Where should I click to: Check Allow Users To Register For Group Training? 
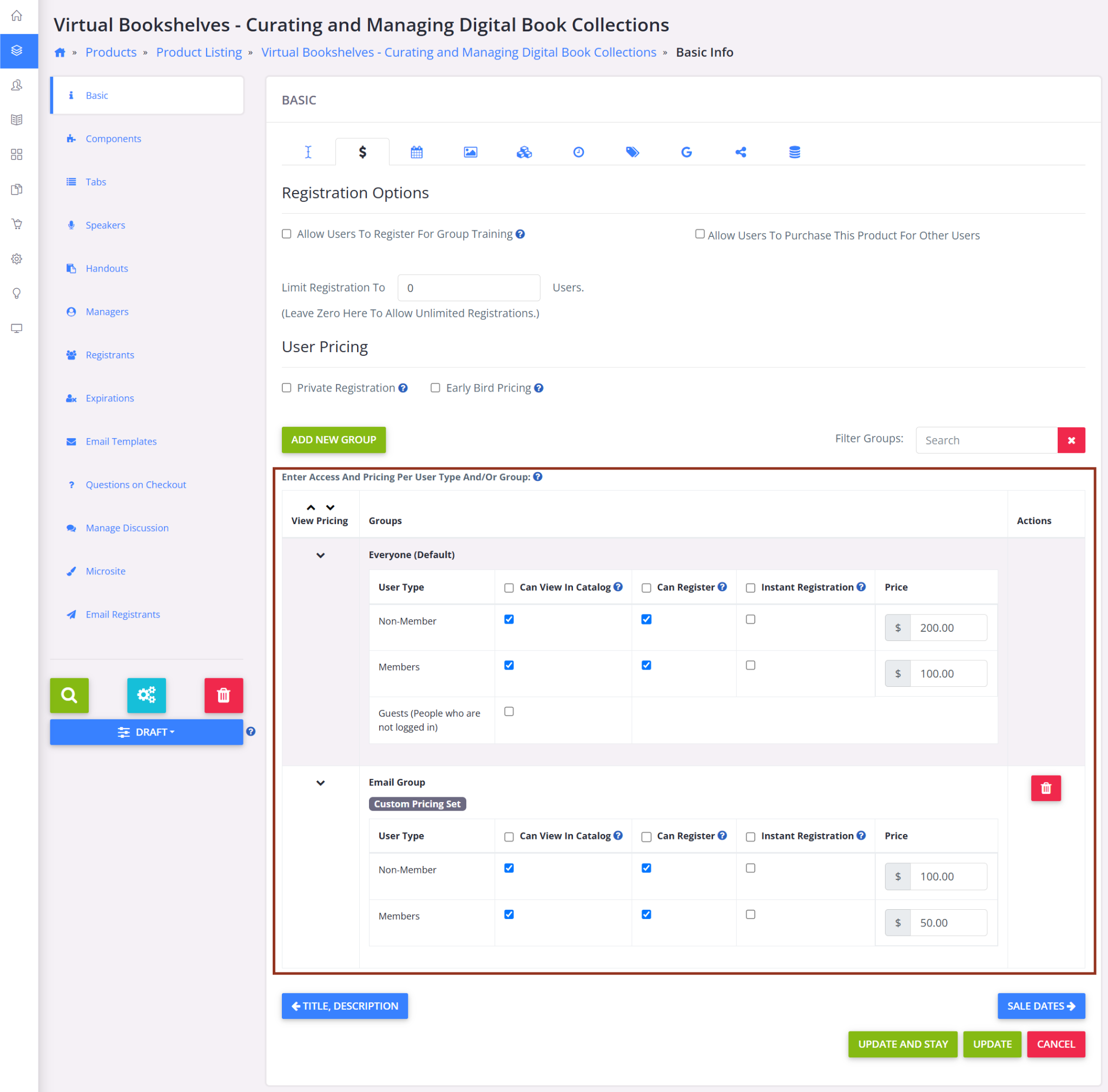point(286,234)
